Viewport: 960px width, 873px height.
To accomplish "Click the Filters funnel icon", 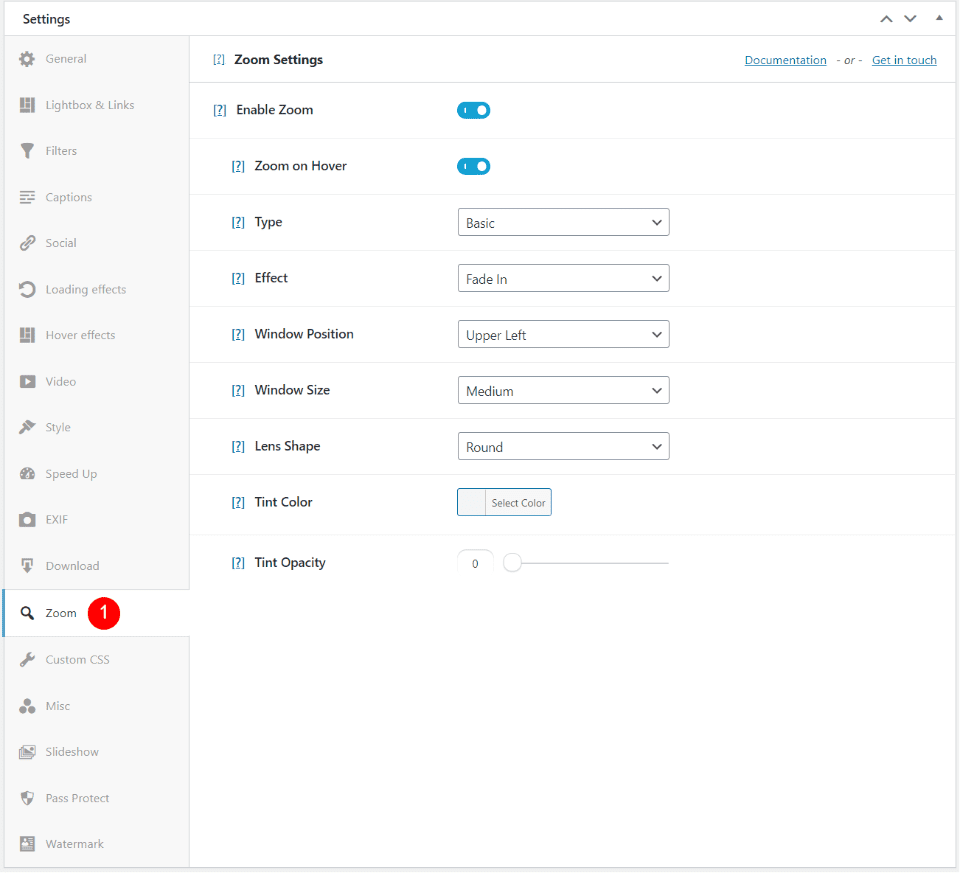I will (x=27, y=151).
